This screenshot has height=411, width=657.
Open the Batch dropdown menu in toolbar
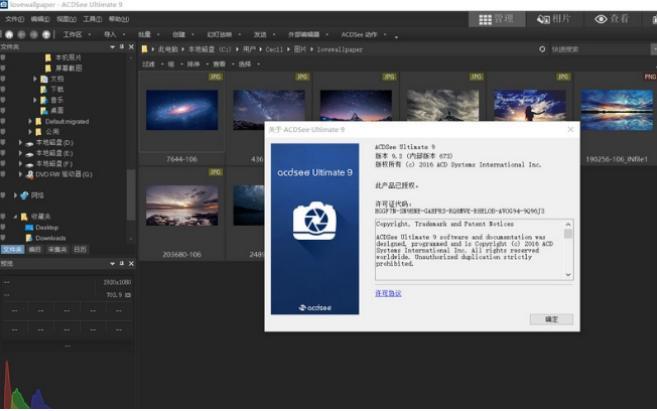[146, 33]
